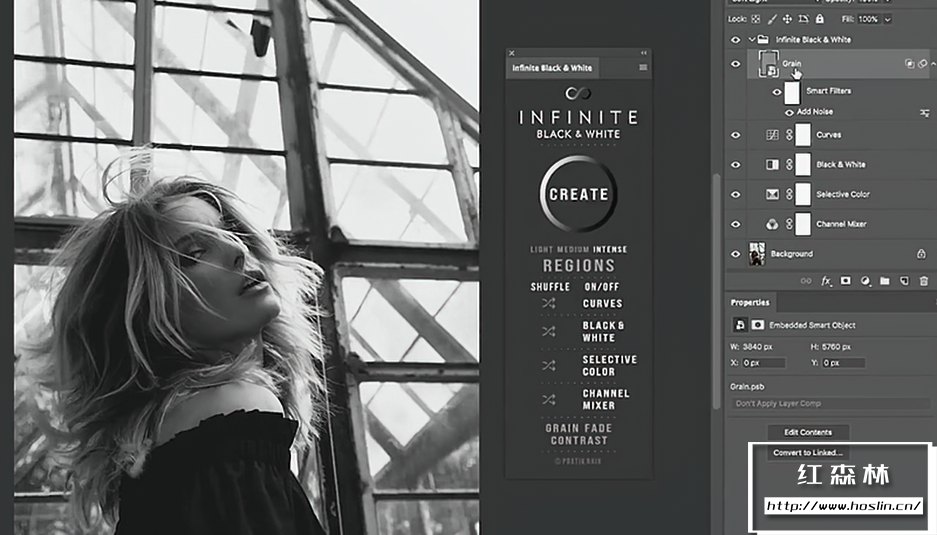This screenshot has width=937, height=535.
Task: Click the REGIONS button
Action: pos(578,265)
